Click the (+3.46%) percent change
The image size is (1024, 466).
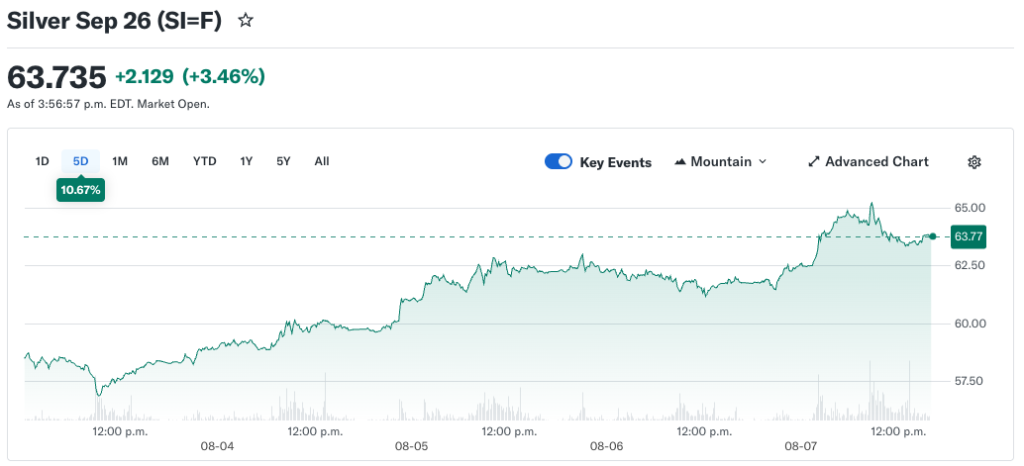point(223,77)
